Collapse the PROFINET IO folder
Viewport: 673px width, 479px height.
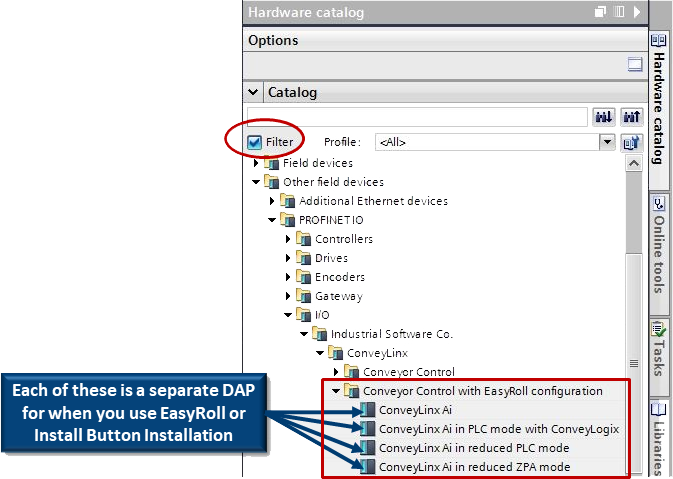[x=272, y=220]
